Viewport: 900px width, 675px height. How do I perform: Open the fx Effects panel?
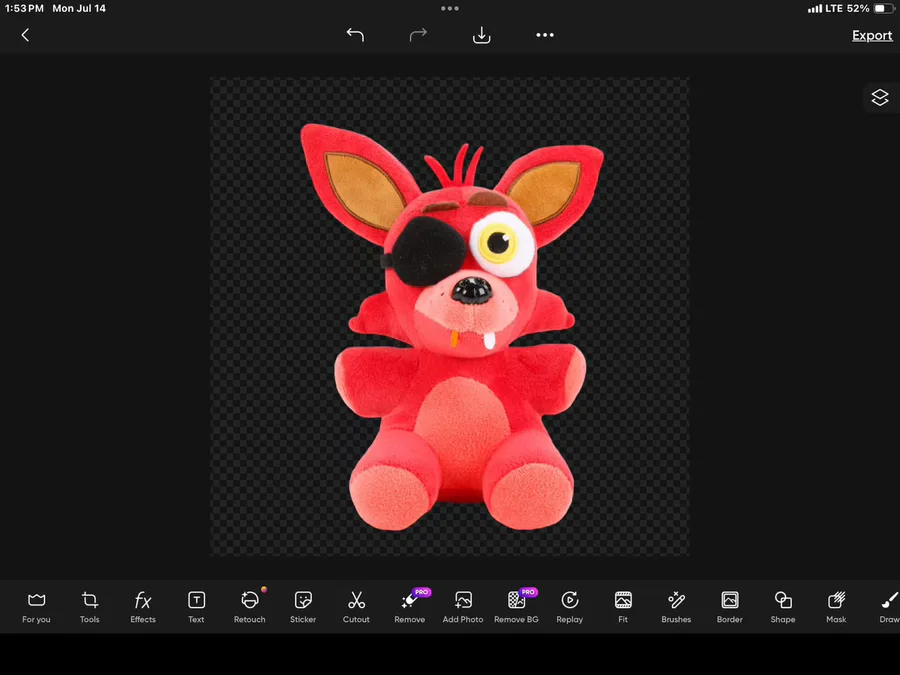click(143, 607)
